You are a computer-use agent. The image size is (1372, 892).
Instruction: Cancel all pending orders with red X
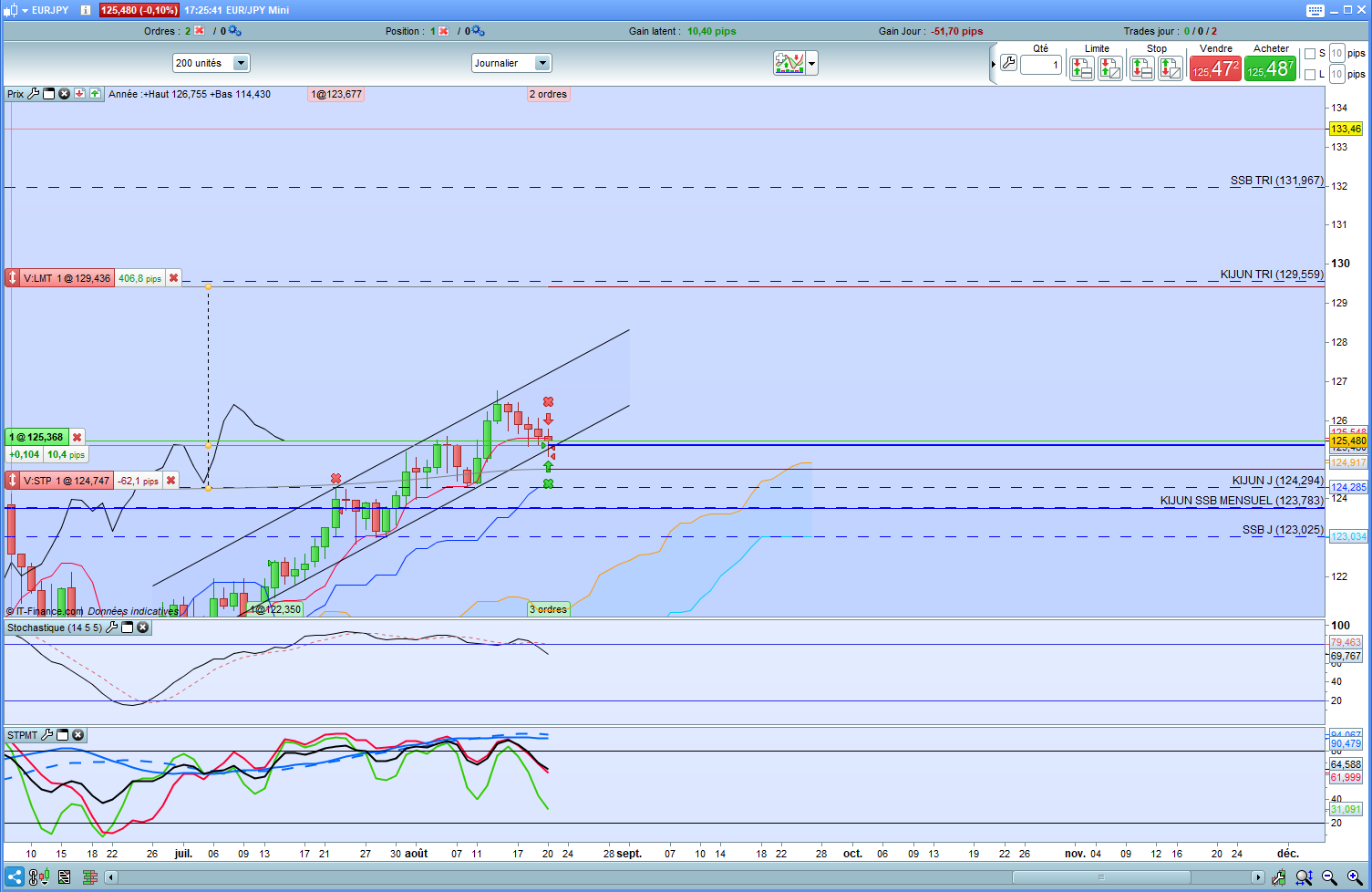tap(200, 31)
